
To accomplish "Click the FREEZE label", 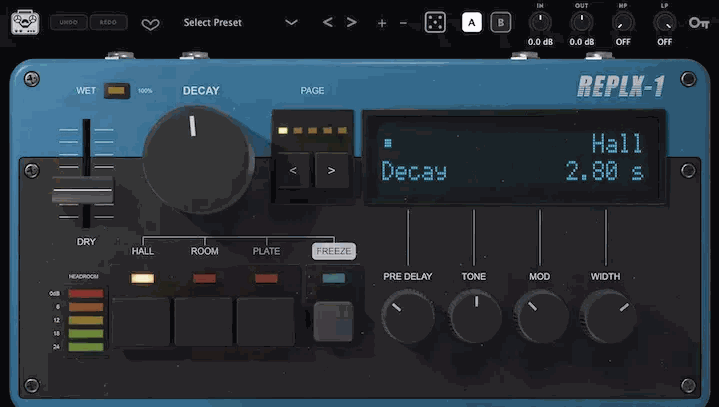I will pos(334,251).
